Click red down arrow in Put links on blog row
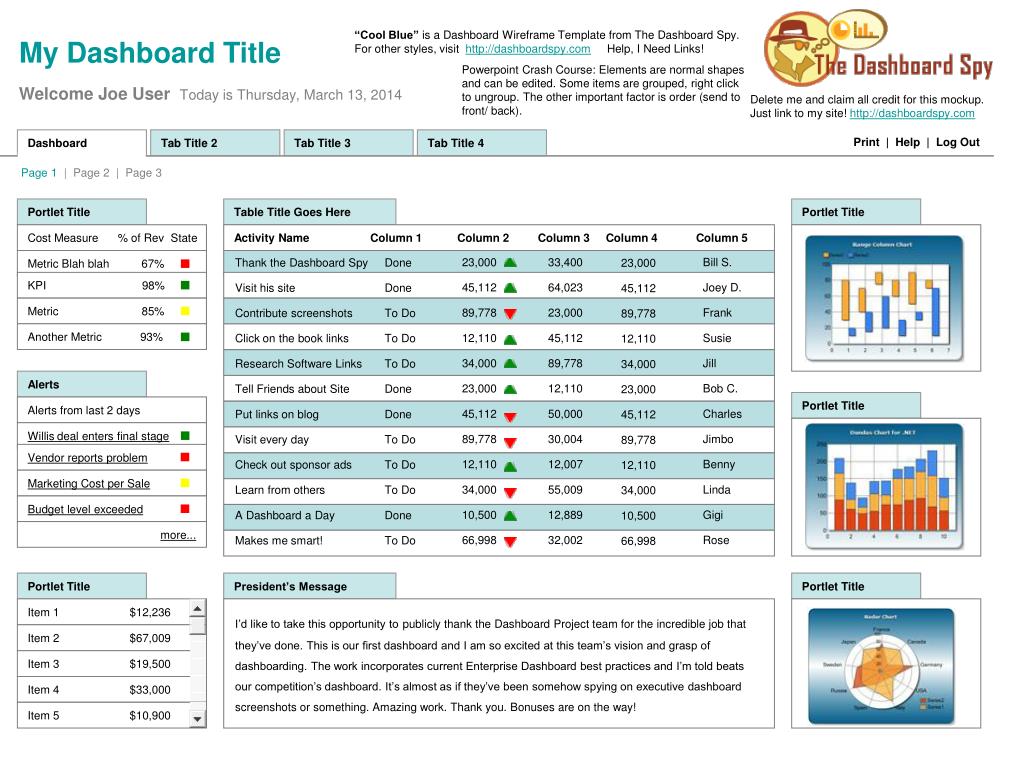 coord(511,415)
